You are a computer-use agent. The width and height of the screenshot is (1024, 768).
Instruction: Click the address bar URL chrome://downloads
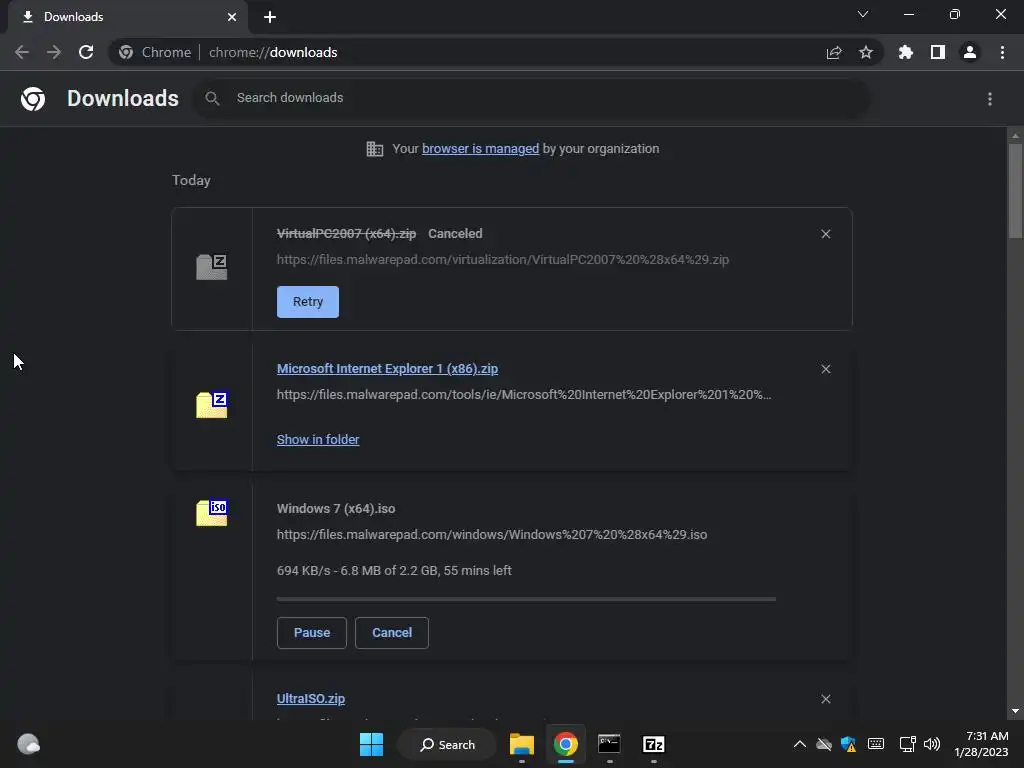coord(273,52)
